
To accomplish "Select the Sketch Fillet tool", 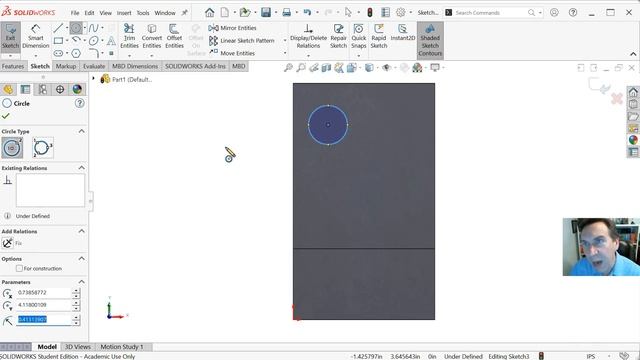I will point(93,53).
